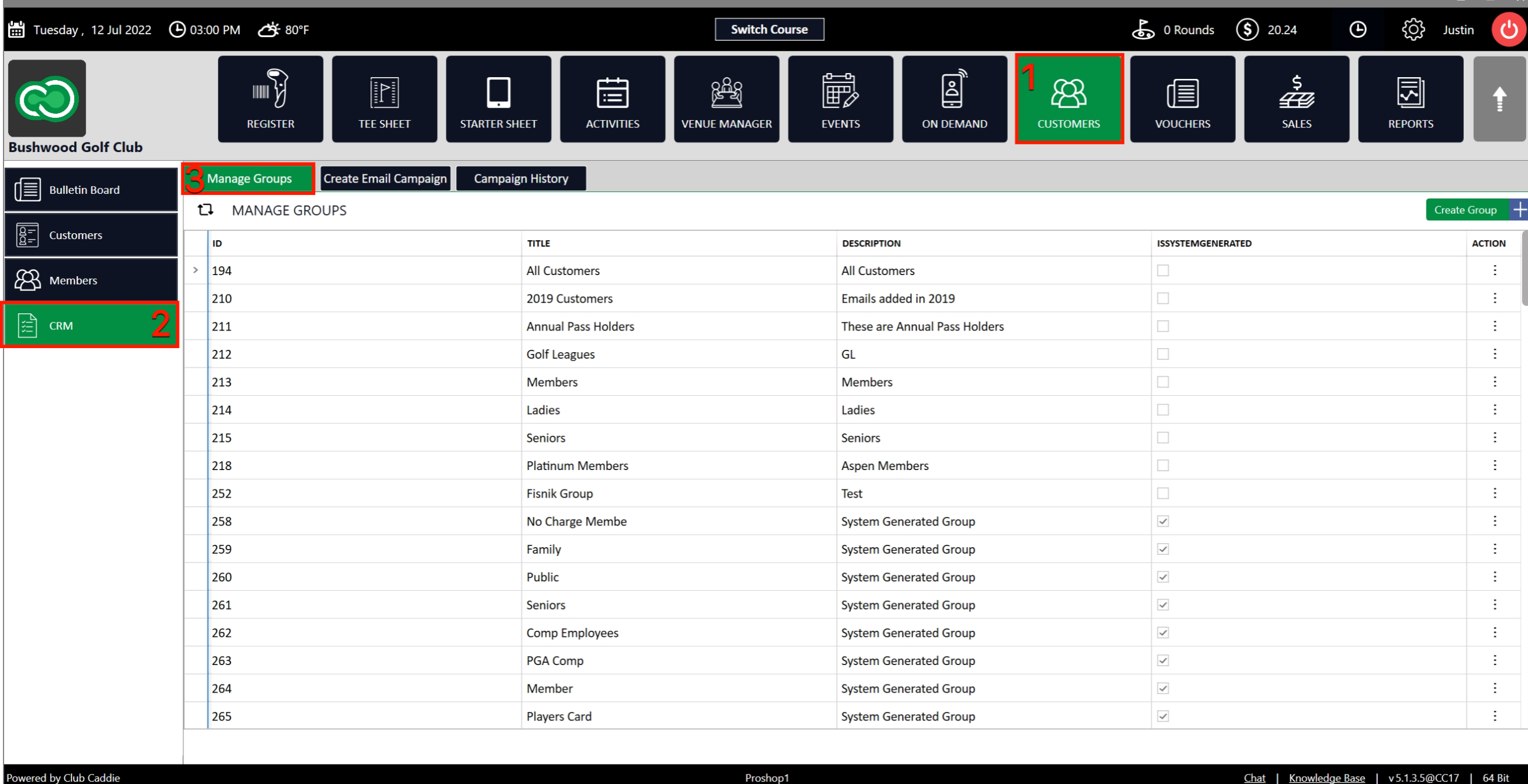Toggle the IsSystemGenerated checkbox for All Customers
Screen dimensions: 1528x784
point(1163,270)
